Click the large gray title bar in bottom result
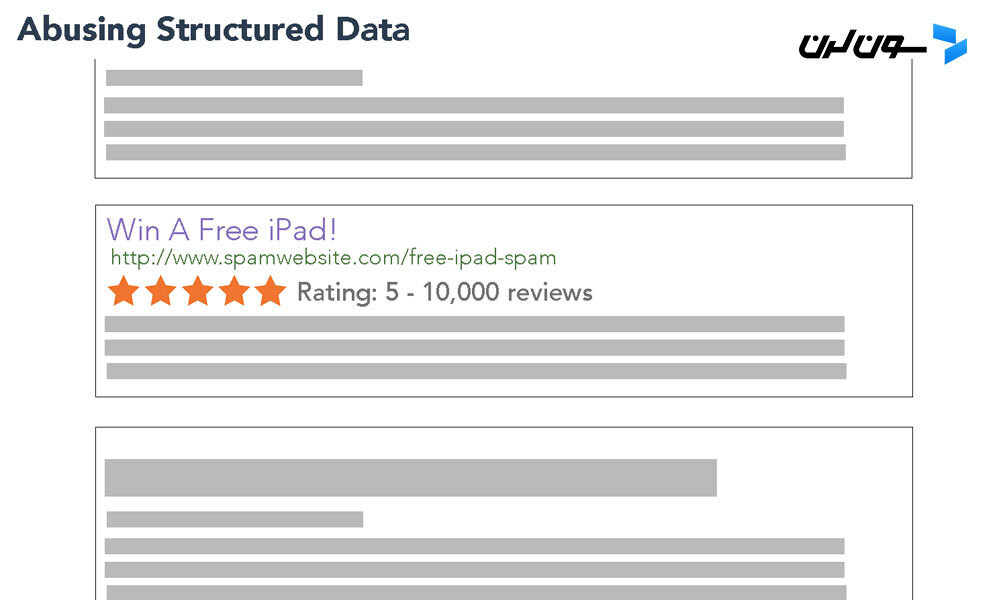The height and width of the screenshot is (600, 1000). [411, 478]
